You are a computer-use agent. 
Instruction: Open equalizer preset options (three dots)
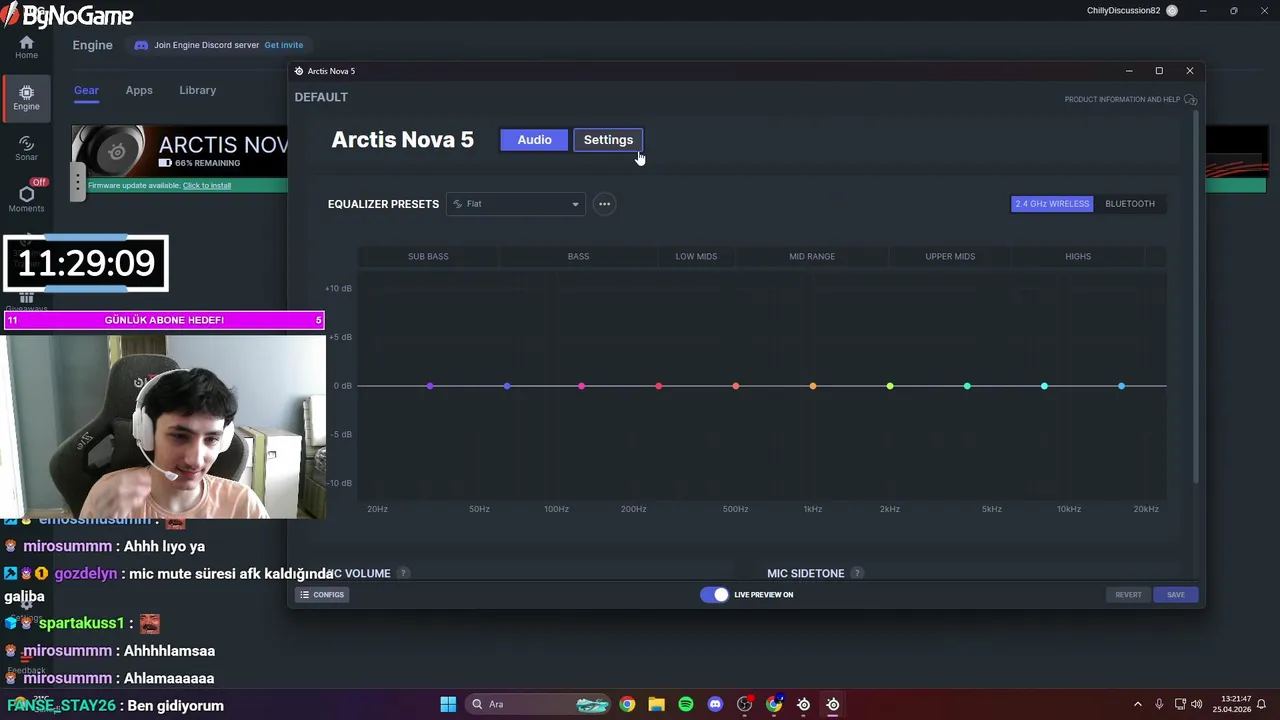click(x=604, y=204)
